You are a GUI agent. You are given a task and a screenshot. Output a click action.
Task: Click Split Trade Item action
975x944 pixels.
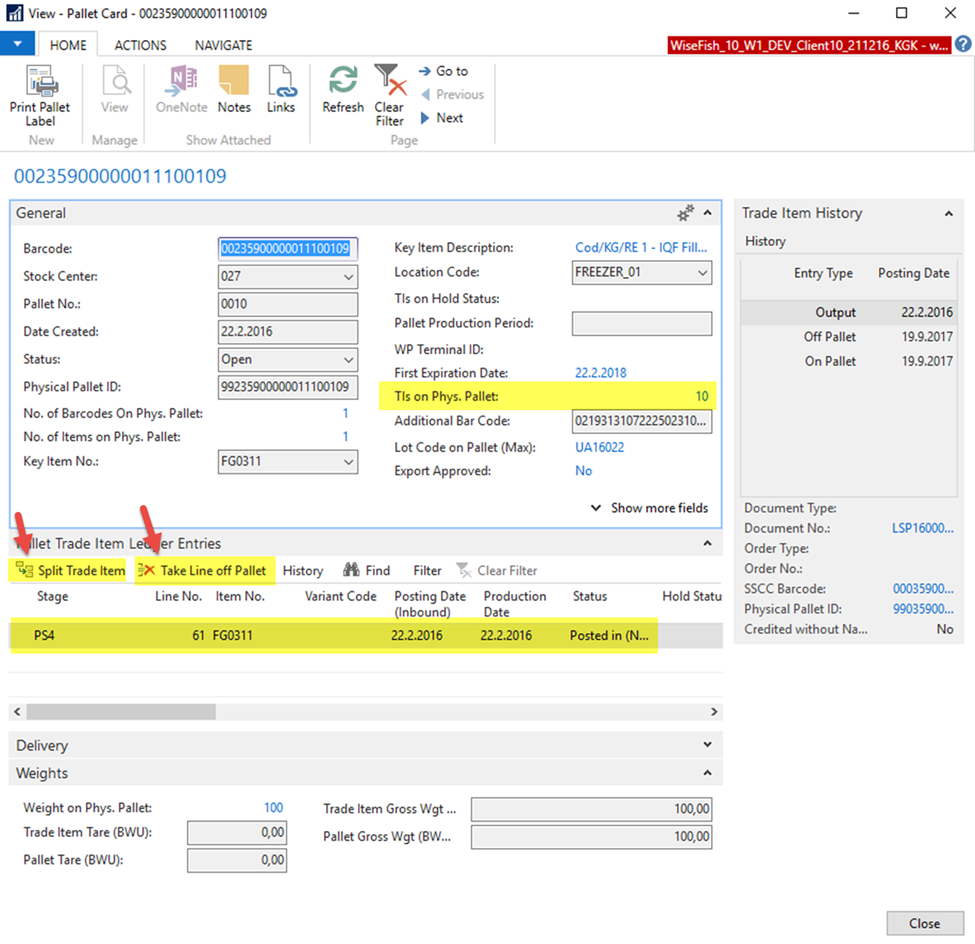(70, 570)
